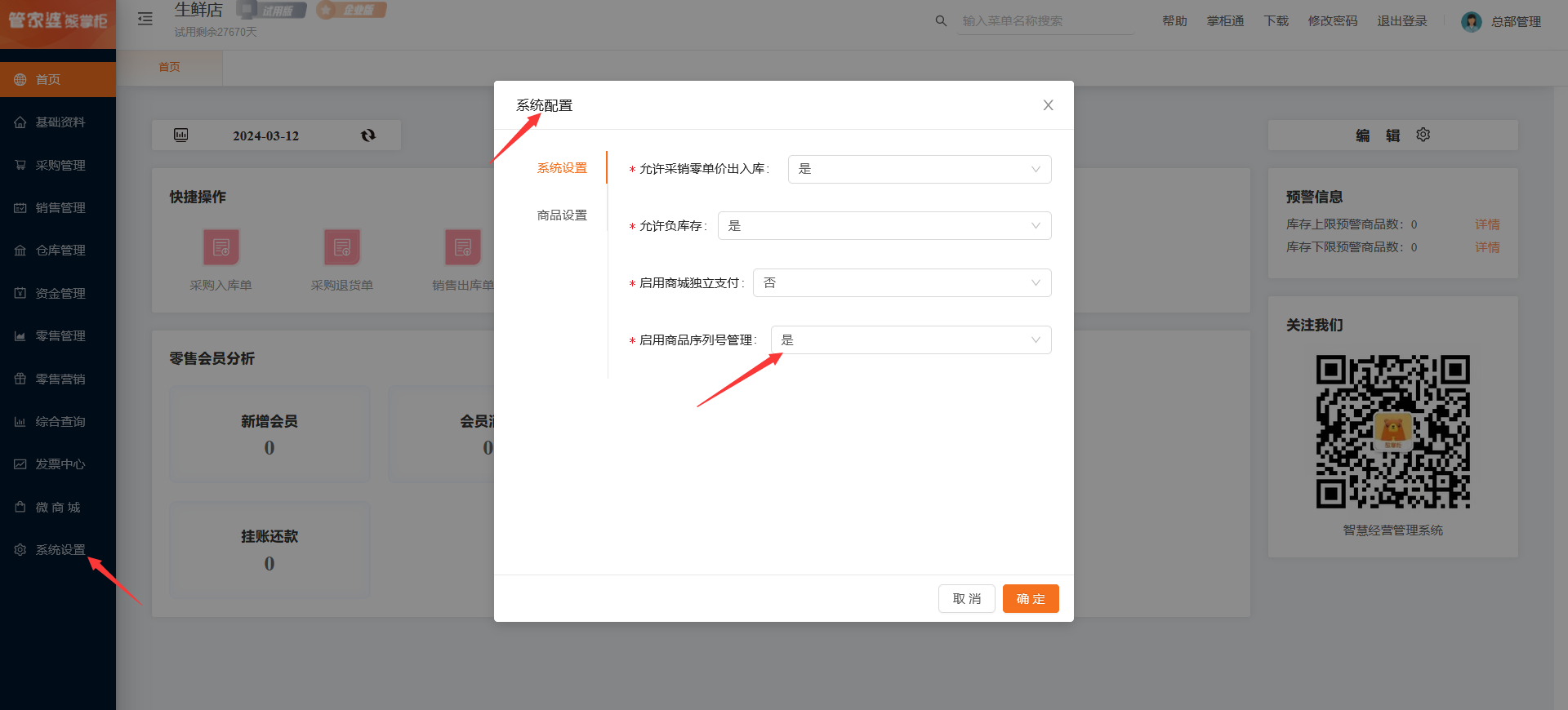The image size is (1568, 710).
Task: Focus the menu name search field
Action: (1048, 21)
